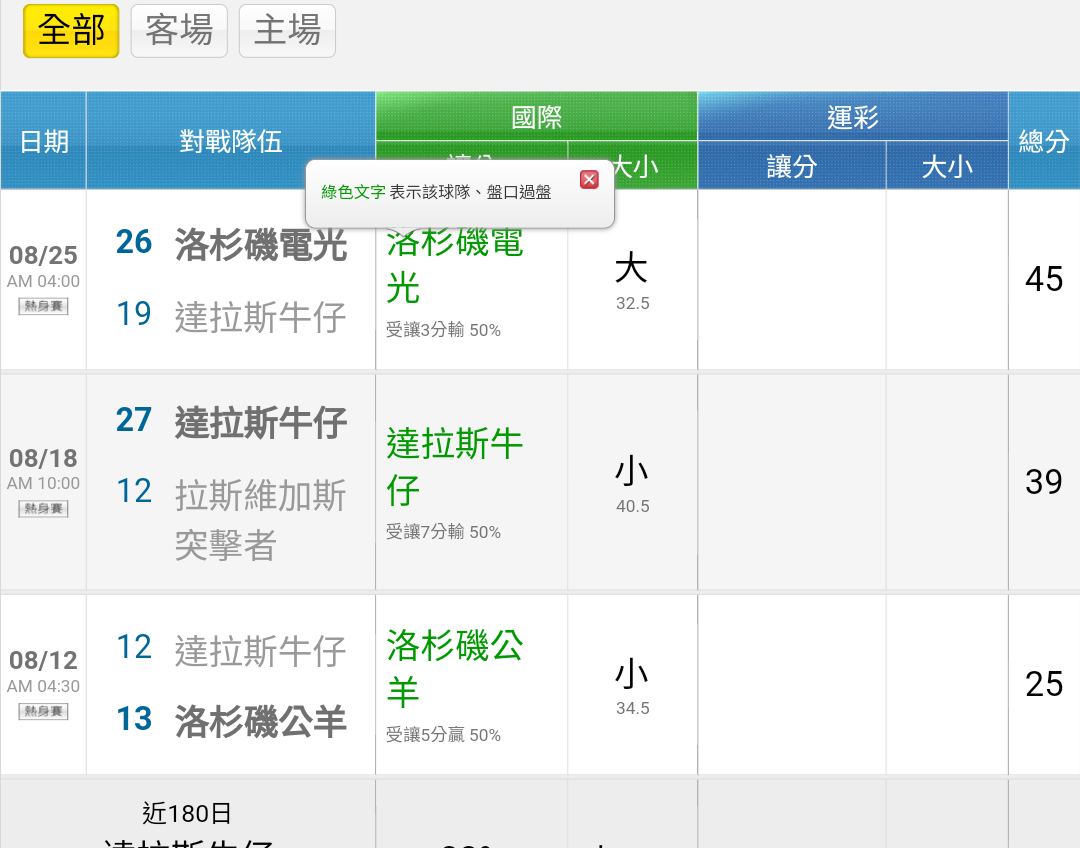Open 達拉斯牛仔 team in 08/25 matchup
The width and height of the screenshot is (1080, 848).
pos(260,316)
